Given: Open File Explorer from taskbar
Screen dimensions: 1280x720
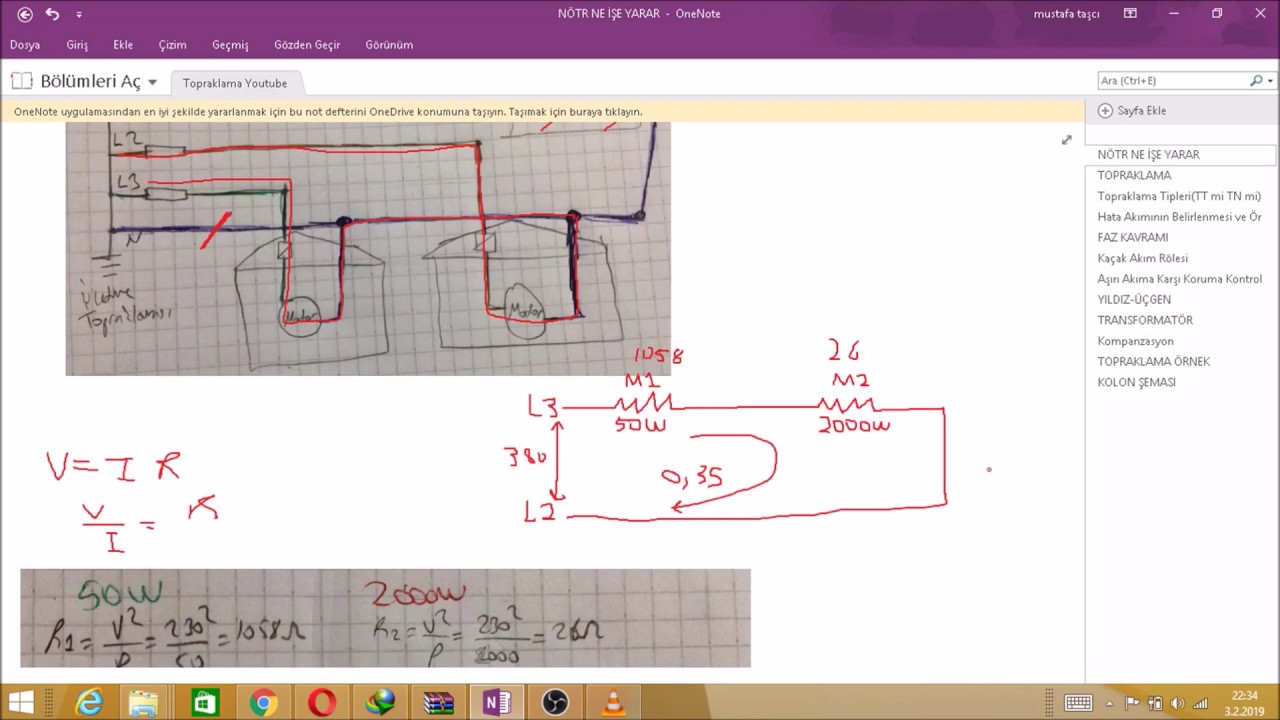Looking at the screenshot, I should coord(143,703).
